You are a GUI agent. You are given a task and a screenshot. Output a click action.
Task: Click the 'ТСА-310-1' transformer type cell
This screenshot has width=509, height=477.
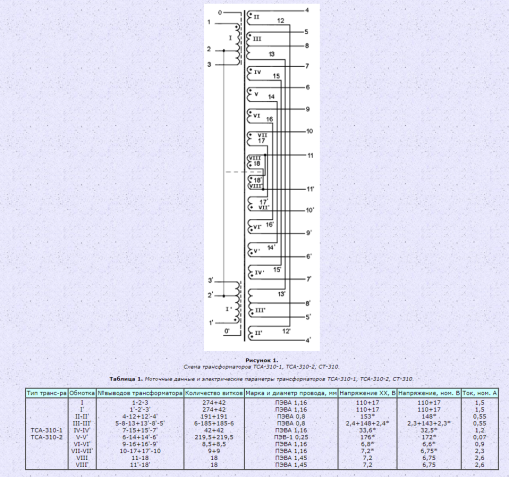(x=47, y=430)
